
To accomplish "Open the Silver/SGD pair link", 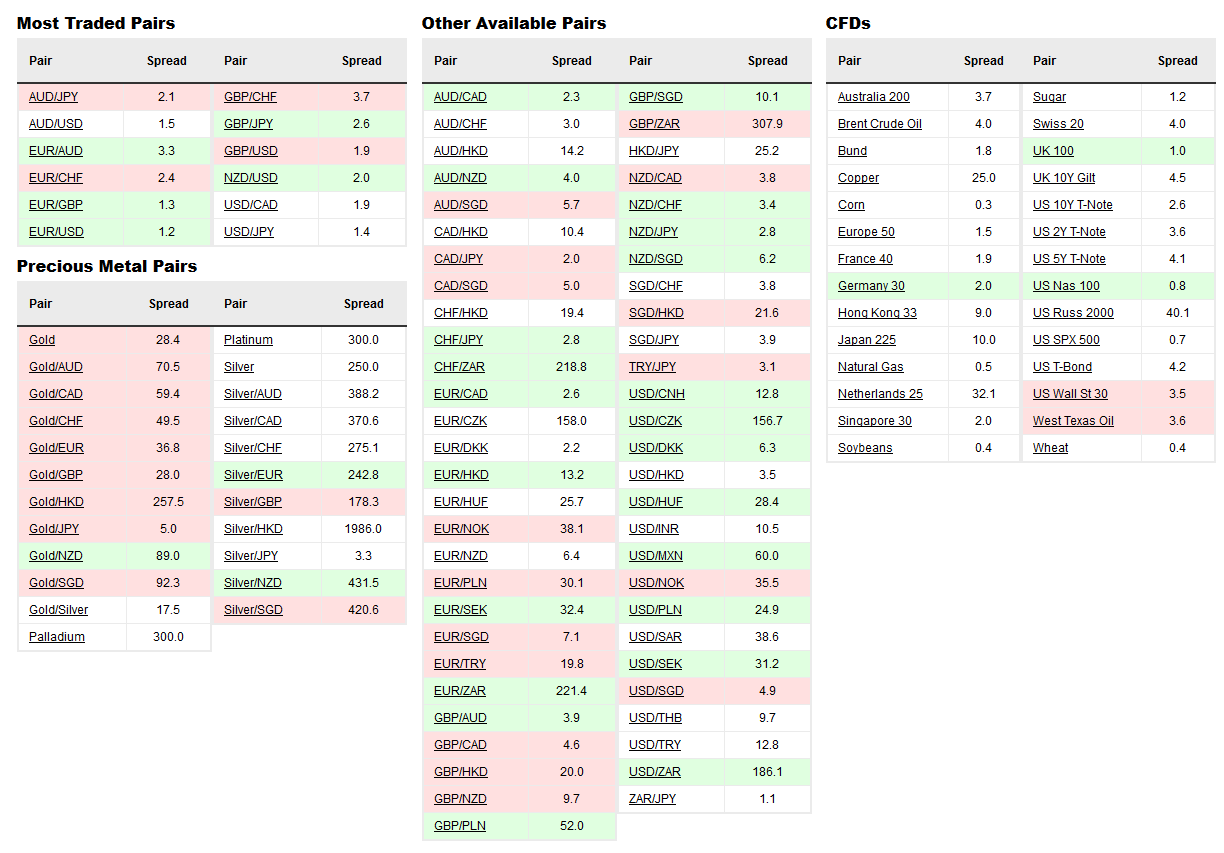I will (x=253, y=610).
